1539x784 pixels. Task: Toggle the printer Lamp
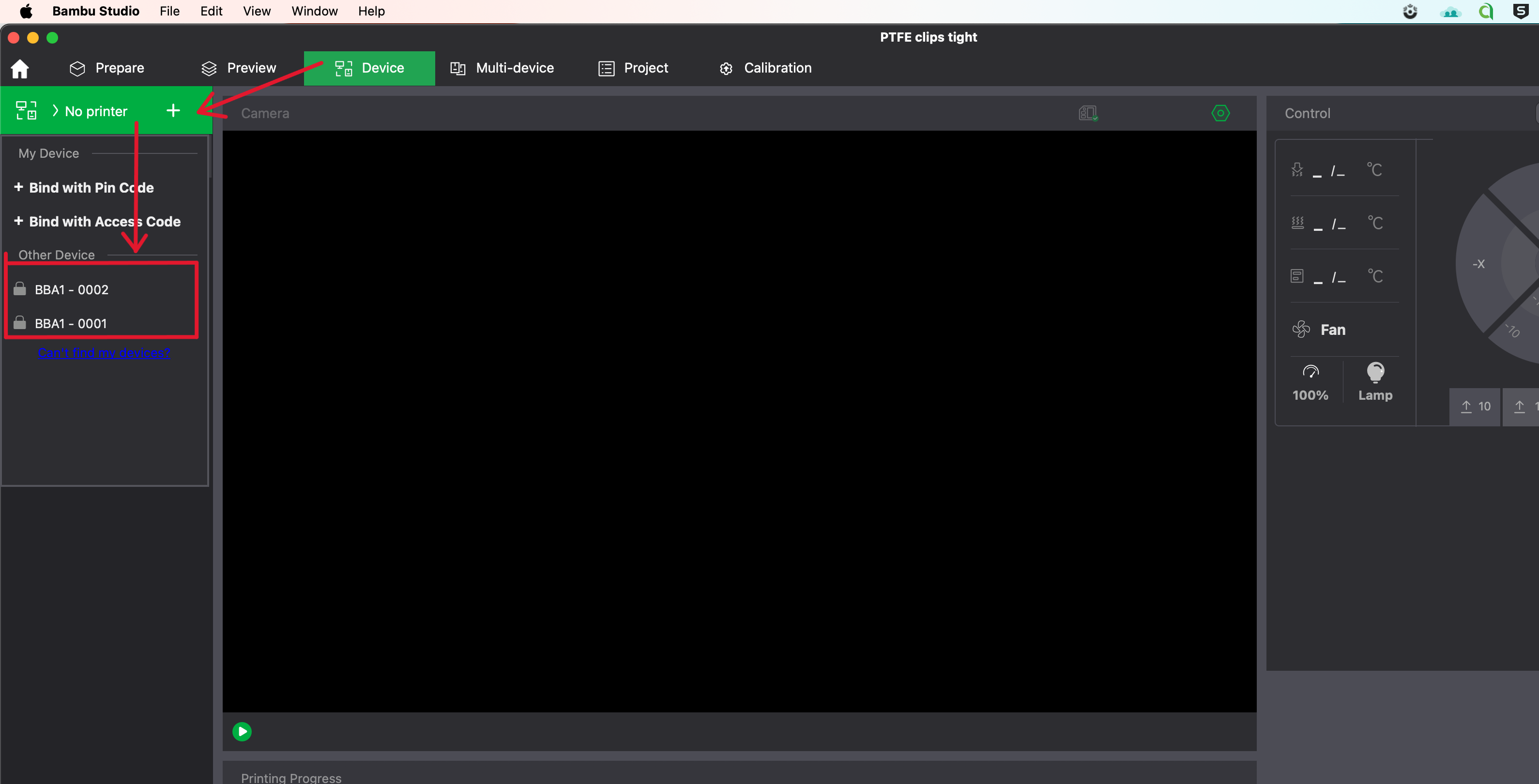(x=1375, y=381)
